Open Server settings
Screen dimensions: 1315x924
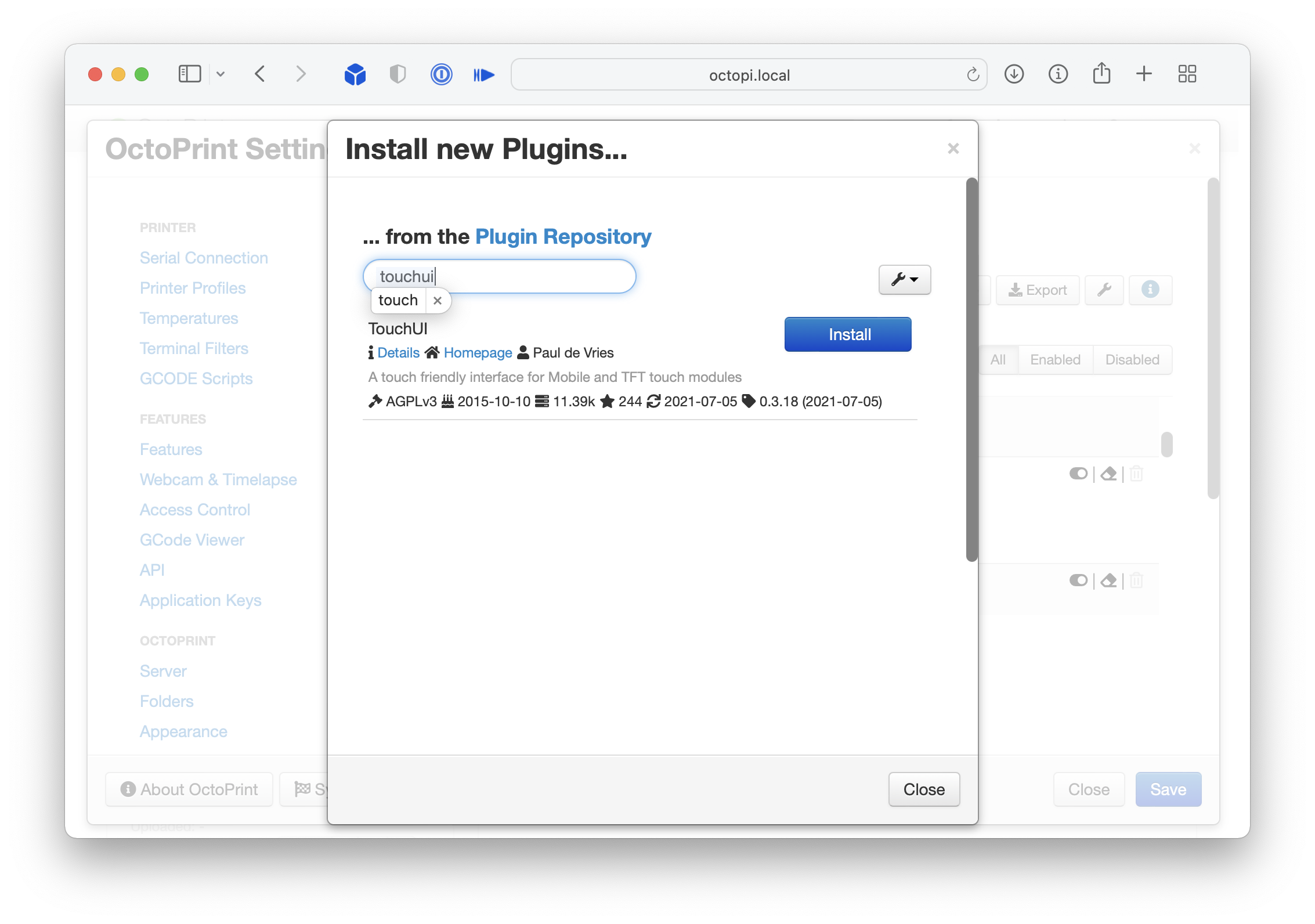163,671
